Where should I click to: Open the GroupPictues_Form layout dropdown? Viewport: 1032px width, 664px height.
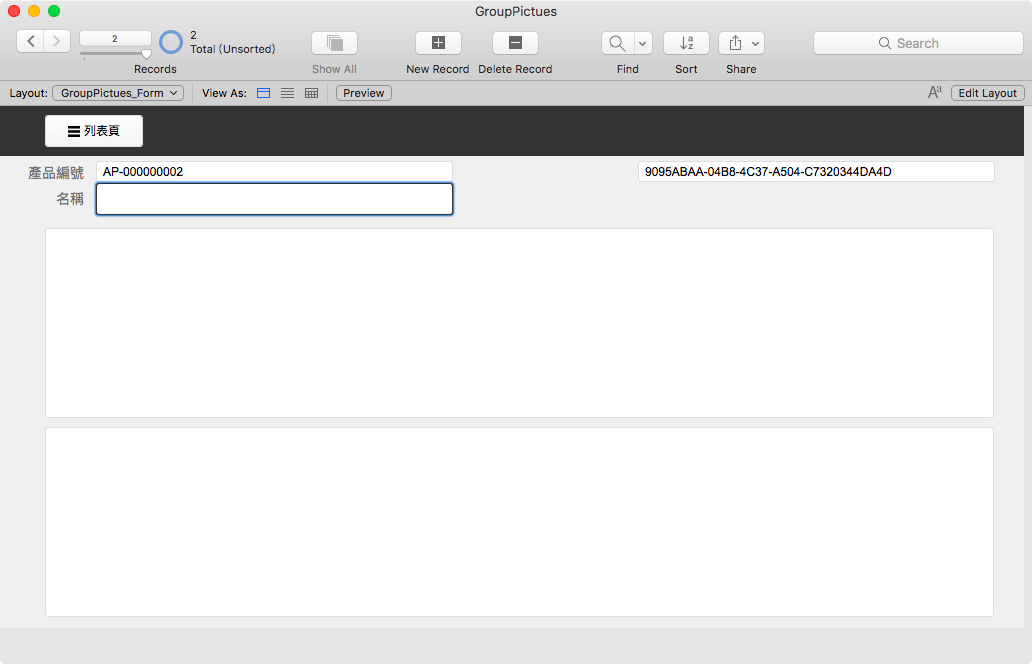(x=118, y=93)
